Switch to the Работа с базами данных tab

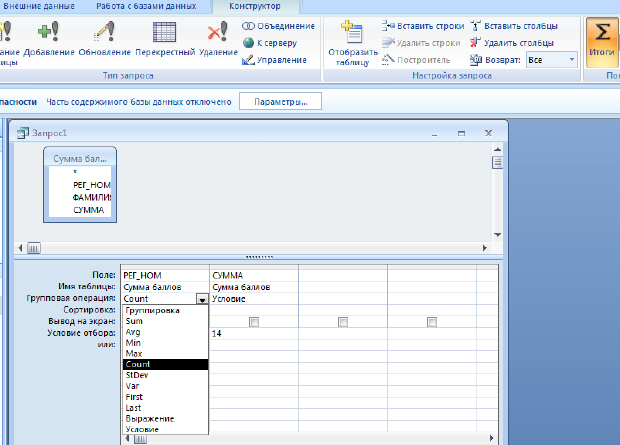[144, 6]
